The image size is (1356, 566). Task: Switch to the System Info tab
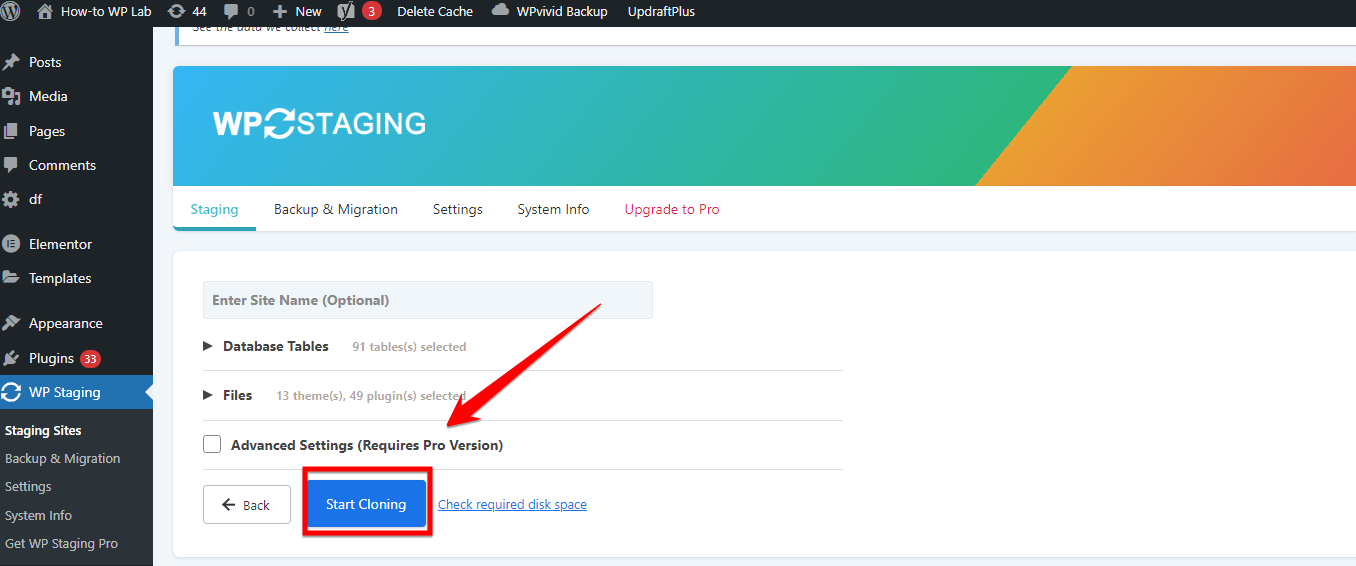553,210
